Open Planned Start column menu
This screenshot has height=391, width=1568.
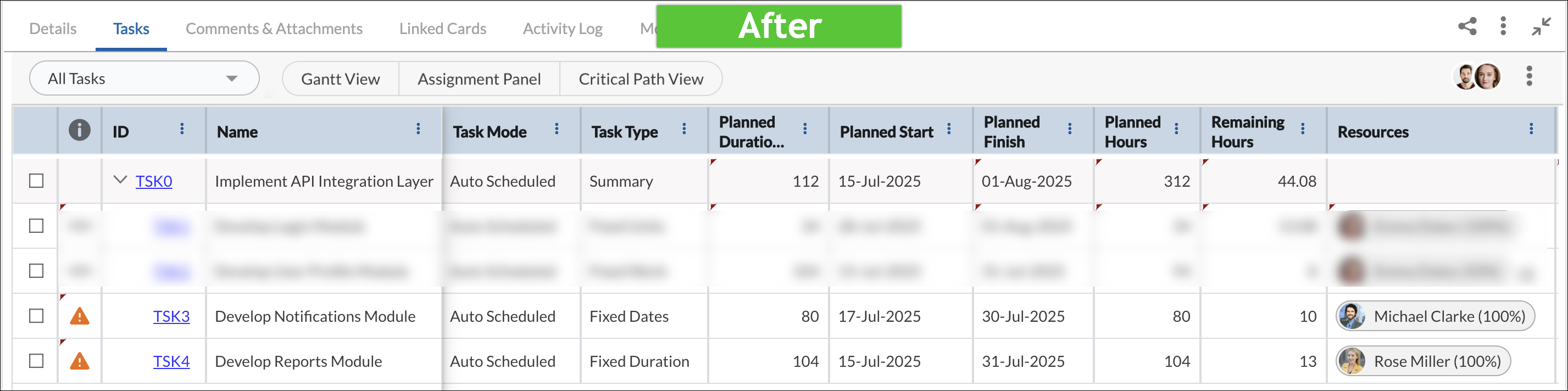point(949,129)
